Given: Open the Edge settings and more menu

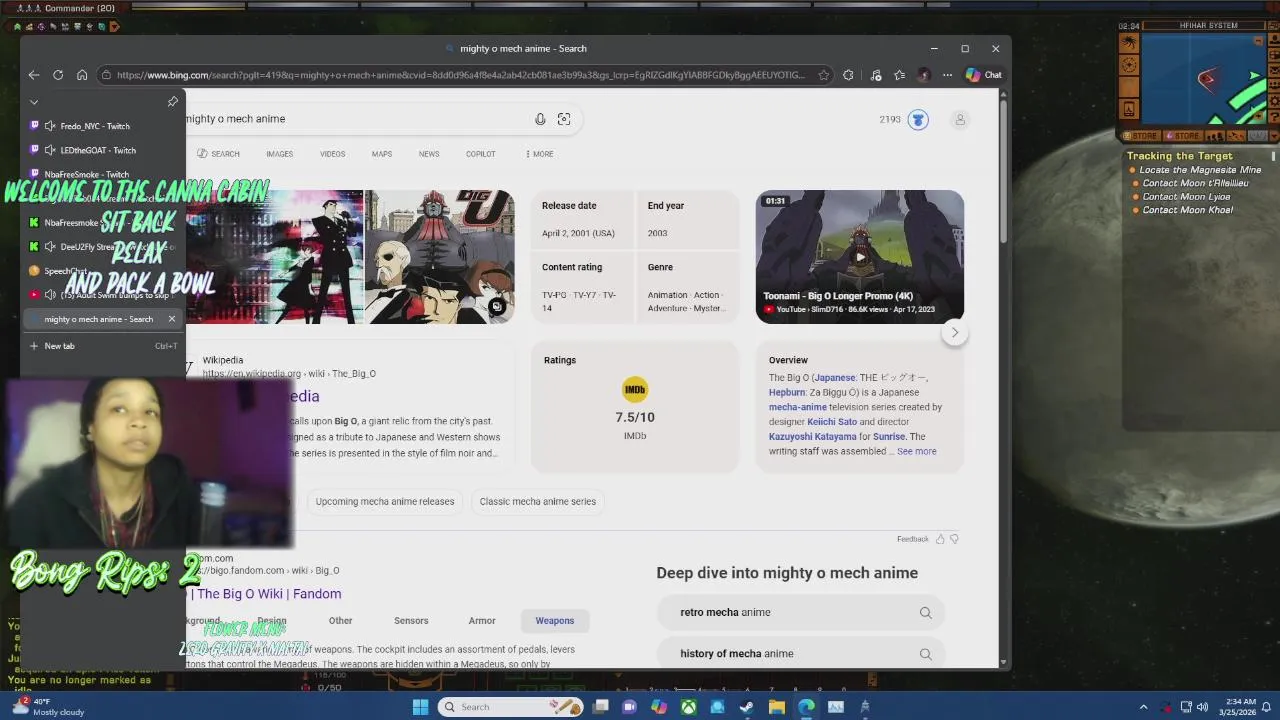Looking at the screenshot, I should pyautogui.click(x=947, y=75).
